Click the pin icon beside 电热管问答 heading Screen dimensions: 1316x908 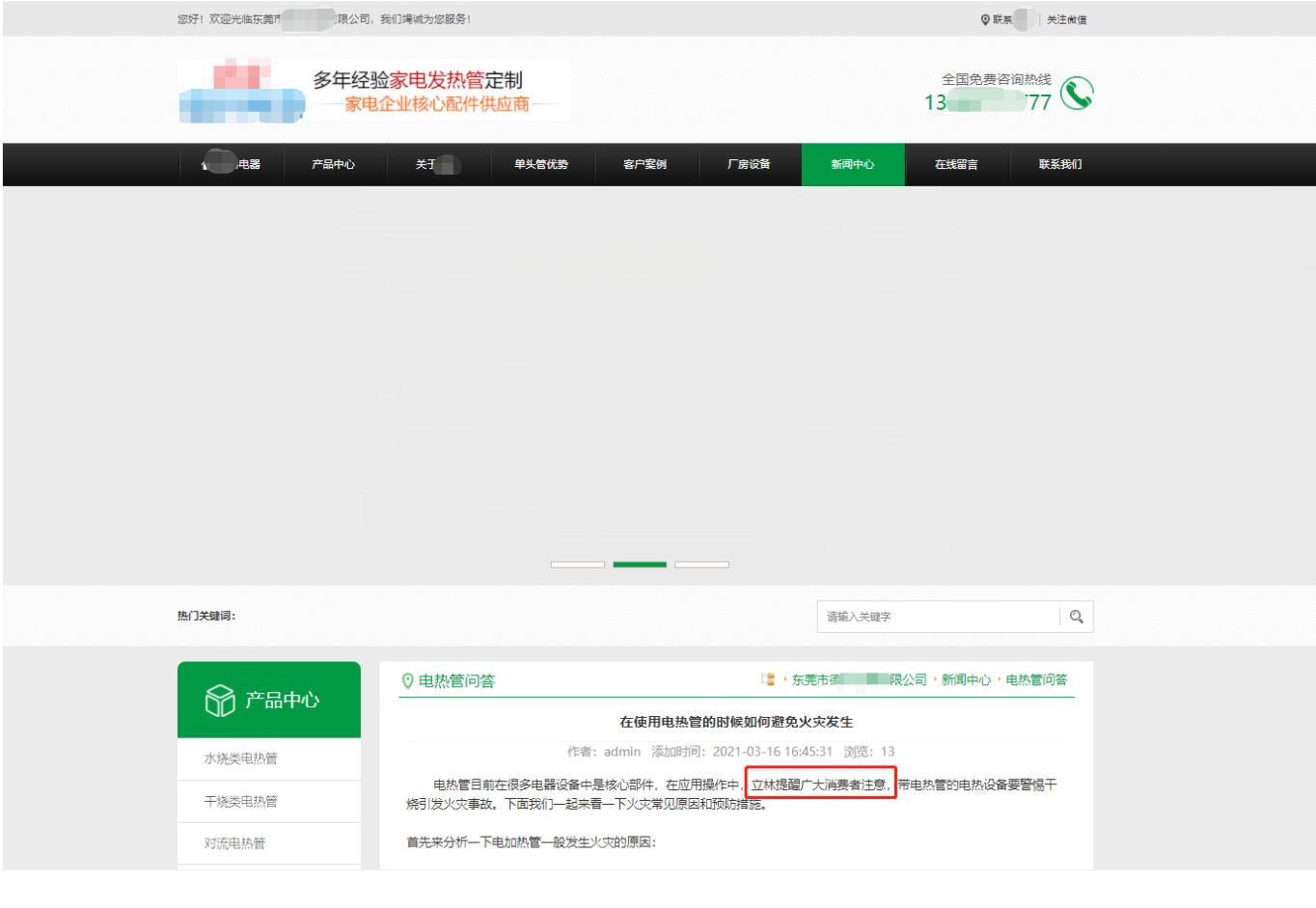[x=407, y=680]
